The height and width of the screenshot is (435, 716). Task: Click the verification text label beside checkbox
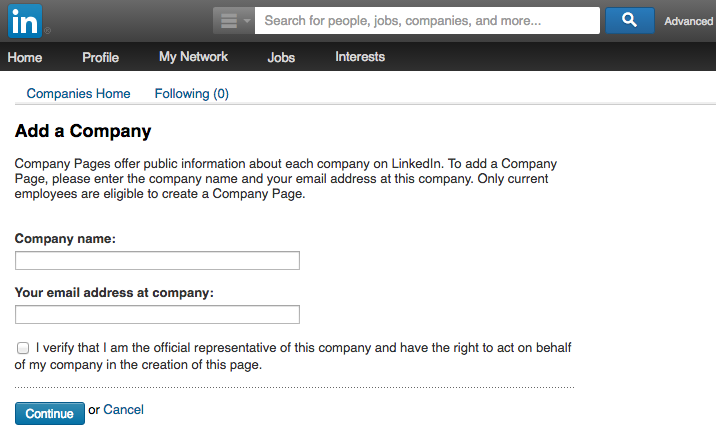[293, 356]
